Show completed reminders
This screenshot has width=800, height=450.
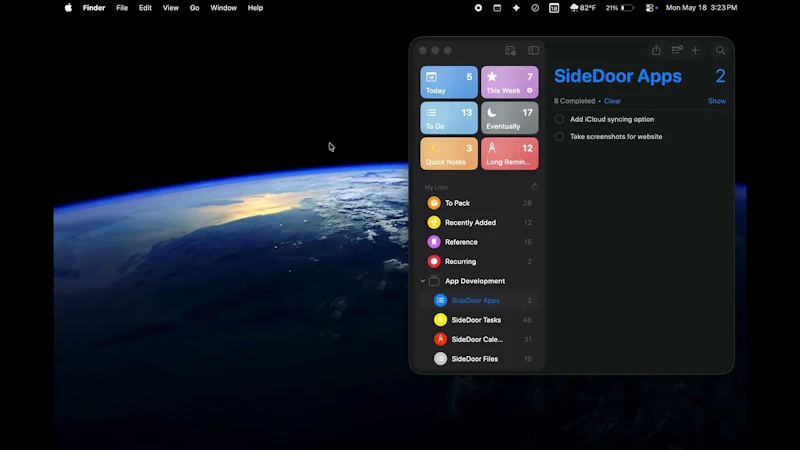pos(717,101)
